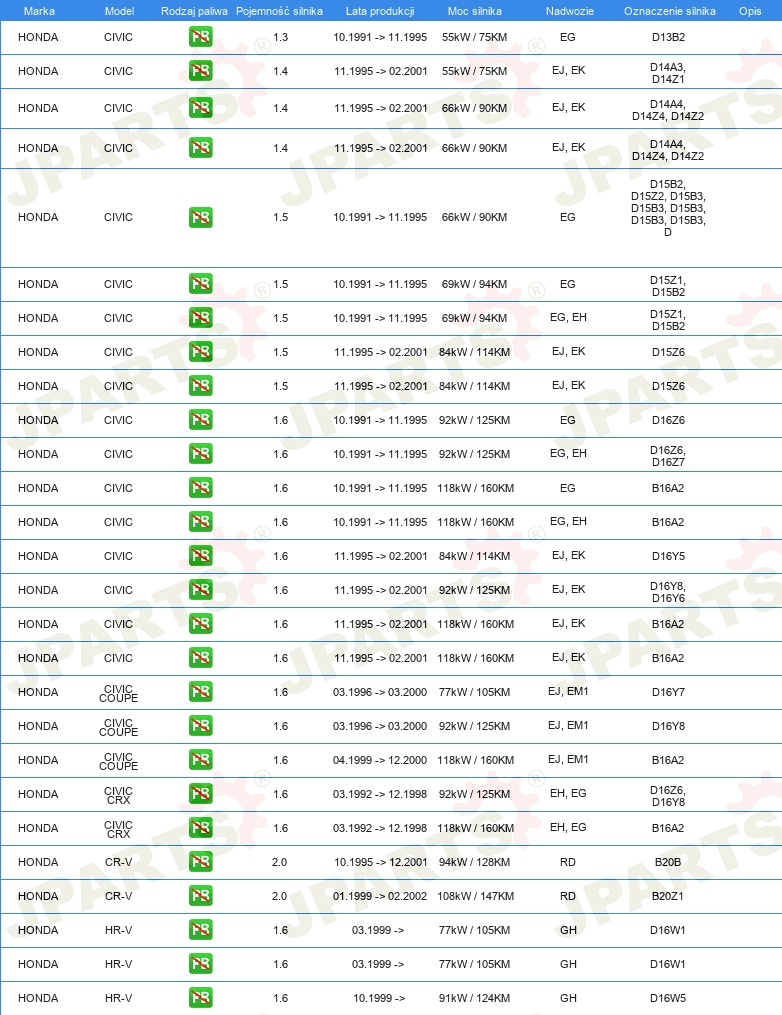Click capacity 2.0 in the B20B row
Image resolution: width=782 pixels, height=1015 pixels.
pyautogui.click(x=280, y=862)
